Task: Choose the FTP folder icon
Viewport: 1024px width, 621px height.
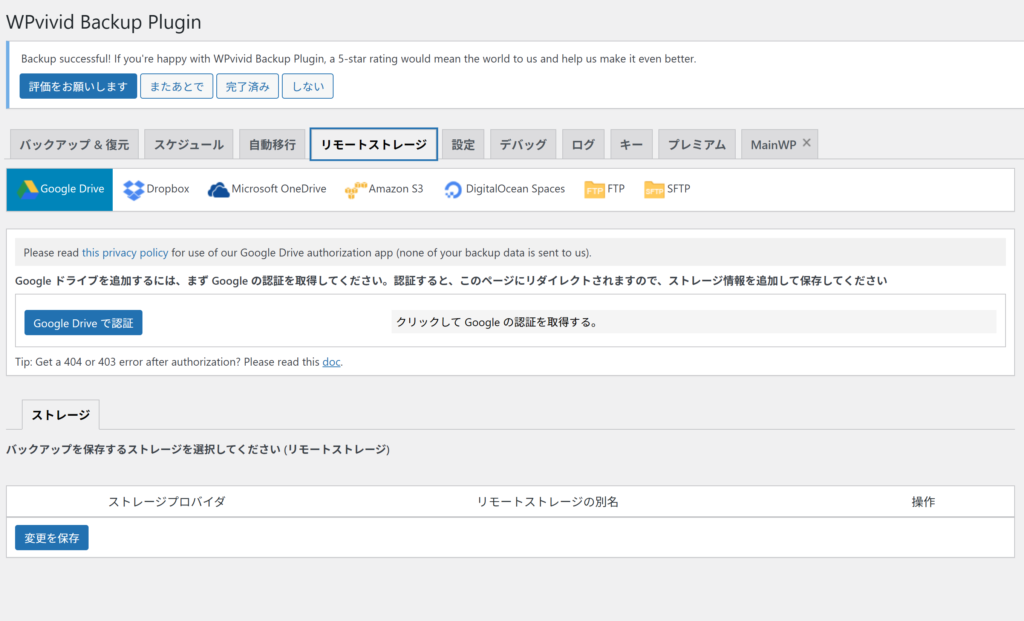Action: [594, 189]
